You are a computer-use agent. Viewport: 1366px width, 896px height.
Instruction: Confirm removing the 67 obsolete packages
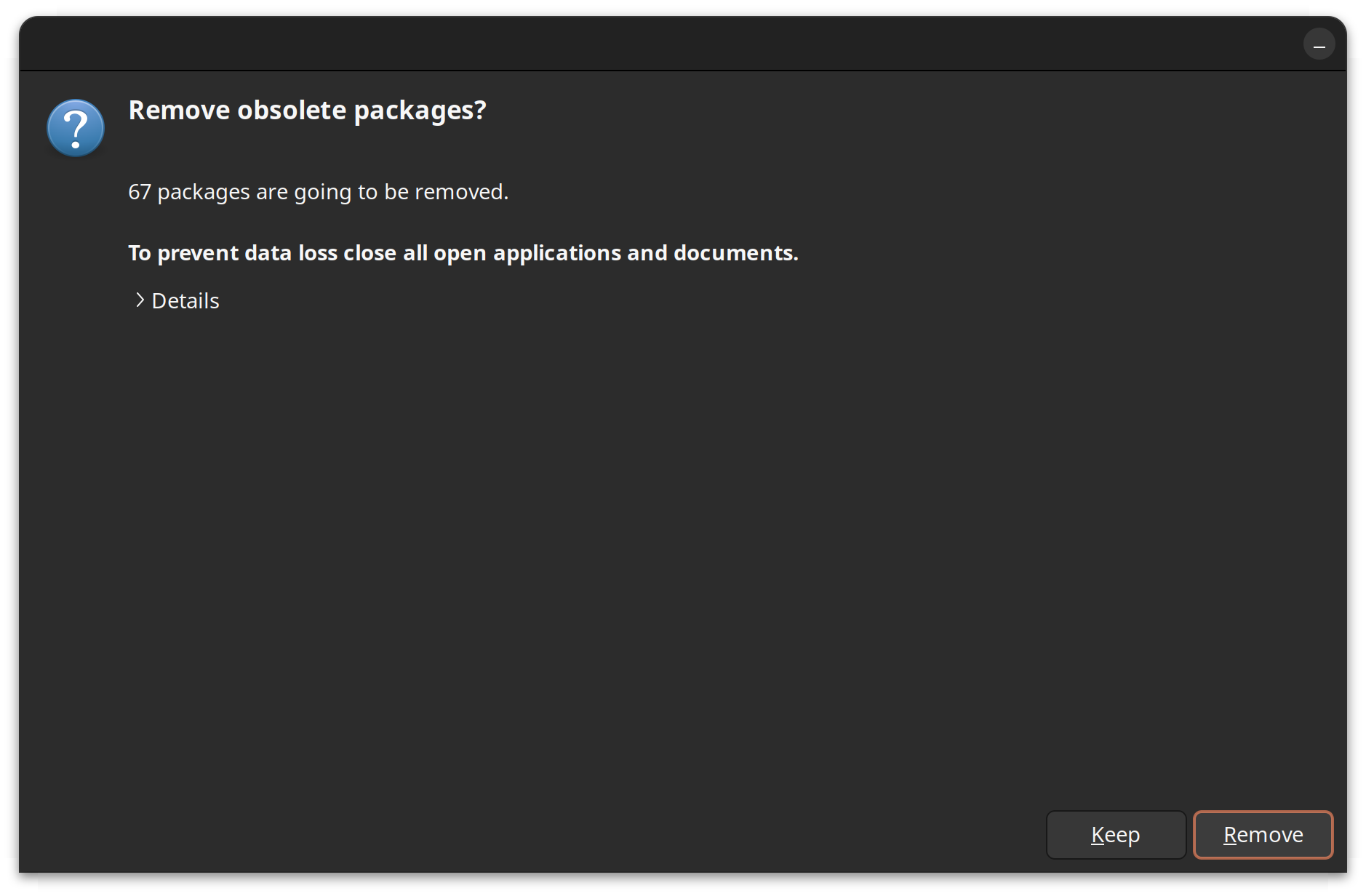pos(1263,835)
